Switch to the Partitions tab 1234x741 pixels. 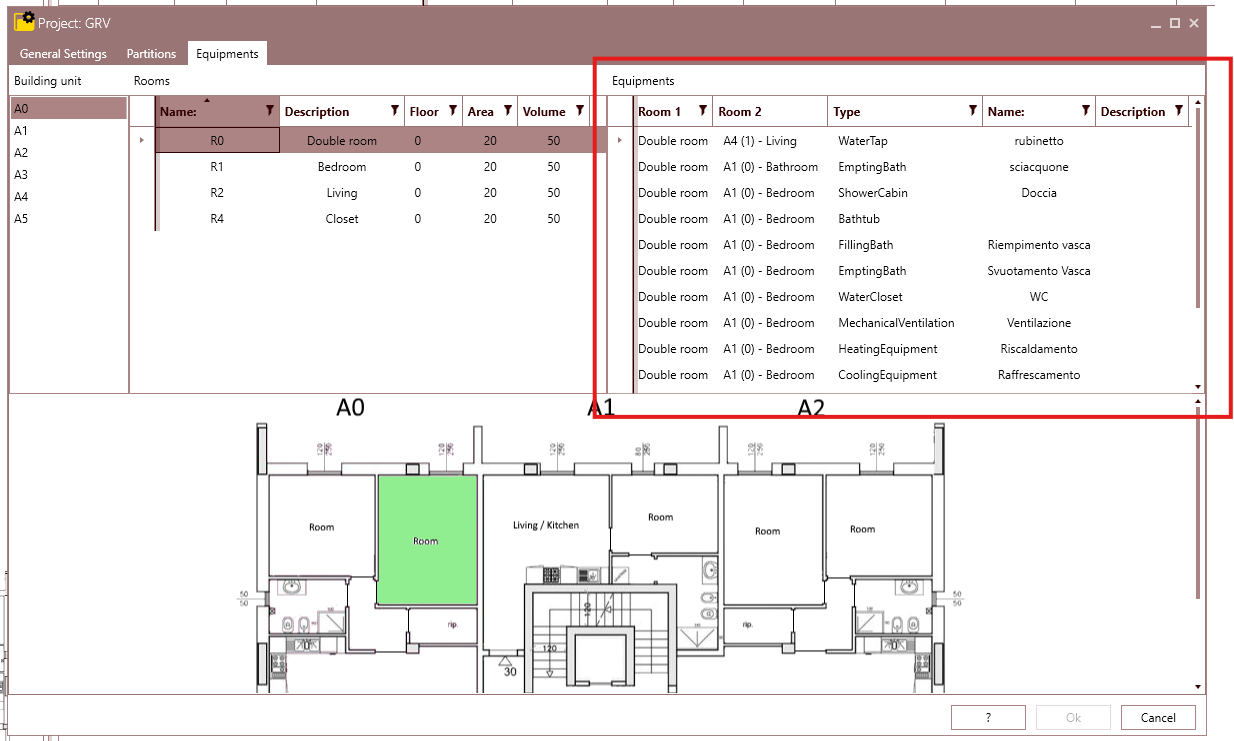[x=151, y=54]
